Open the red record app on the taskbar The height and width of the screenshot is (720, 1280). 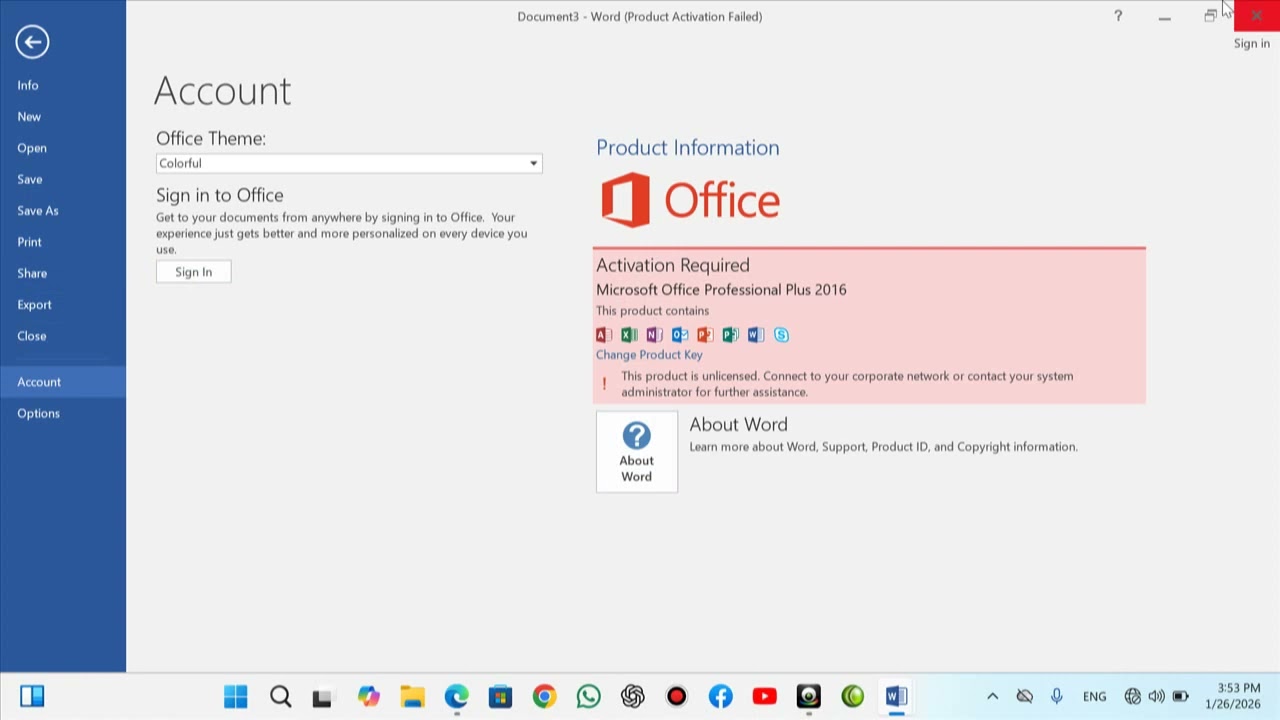tap(676, 696)
